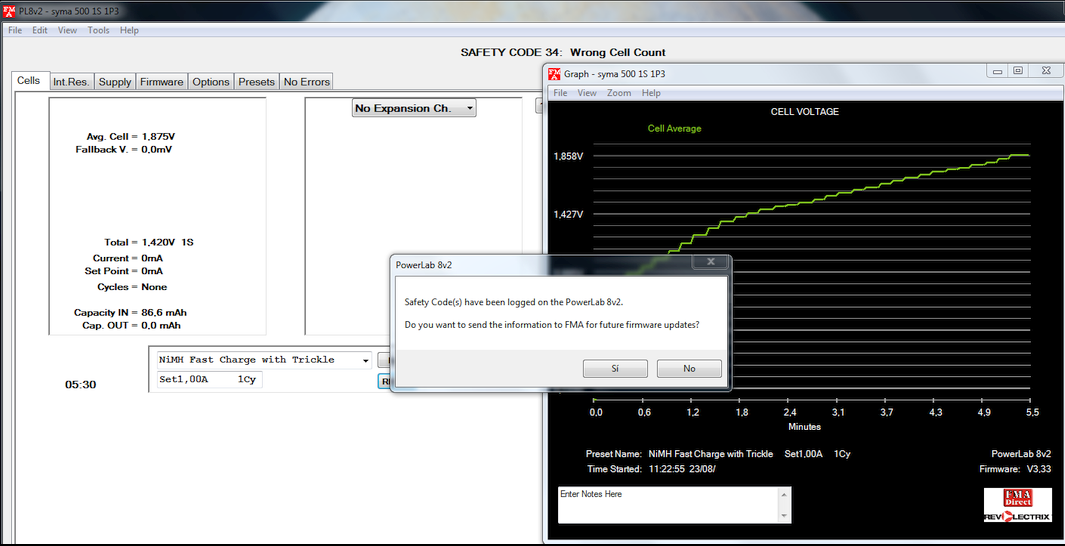This screenshot has height=546, width=1065.
Task: Click Time Started 11:22:55 text
Action: tap(651, 469)
